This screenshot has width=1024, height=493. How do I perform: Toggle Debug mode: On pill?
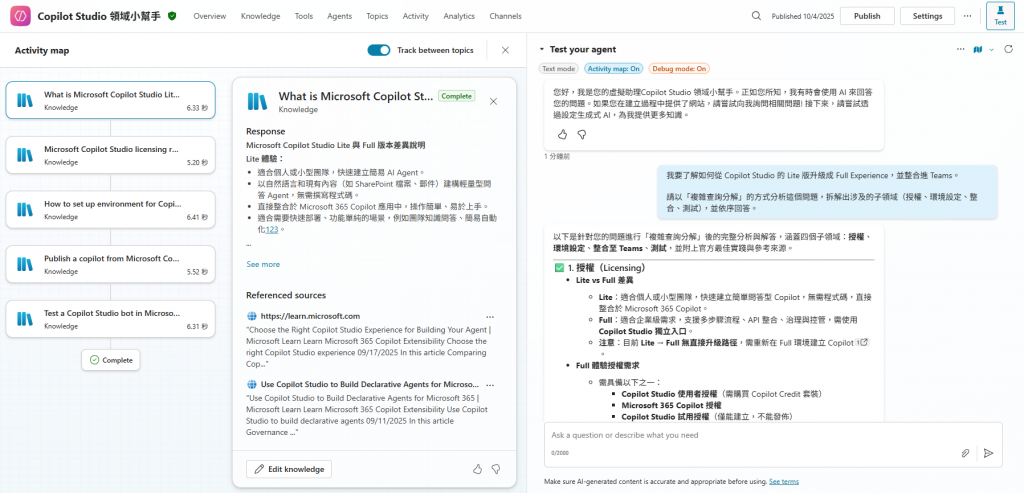tap(679, 68)
